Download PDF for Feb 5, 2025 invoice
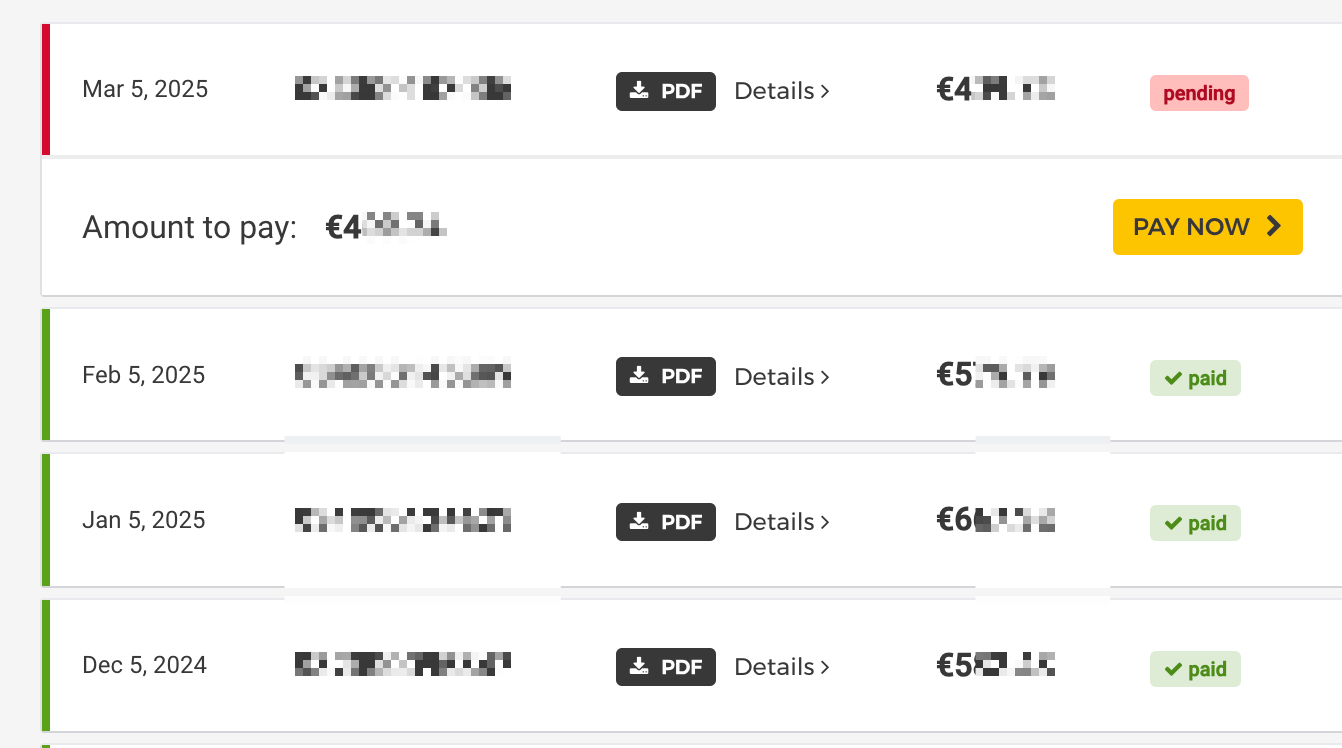The width and height of the screenshot is (1342, 748). click(x=665, y=377)
